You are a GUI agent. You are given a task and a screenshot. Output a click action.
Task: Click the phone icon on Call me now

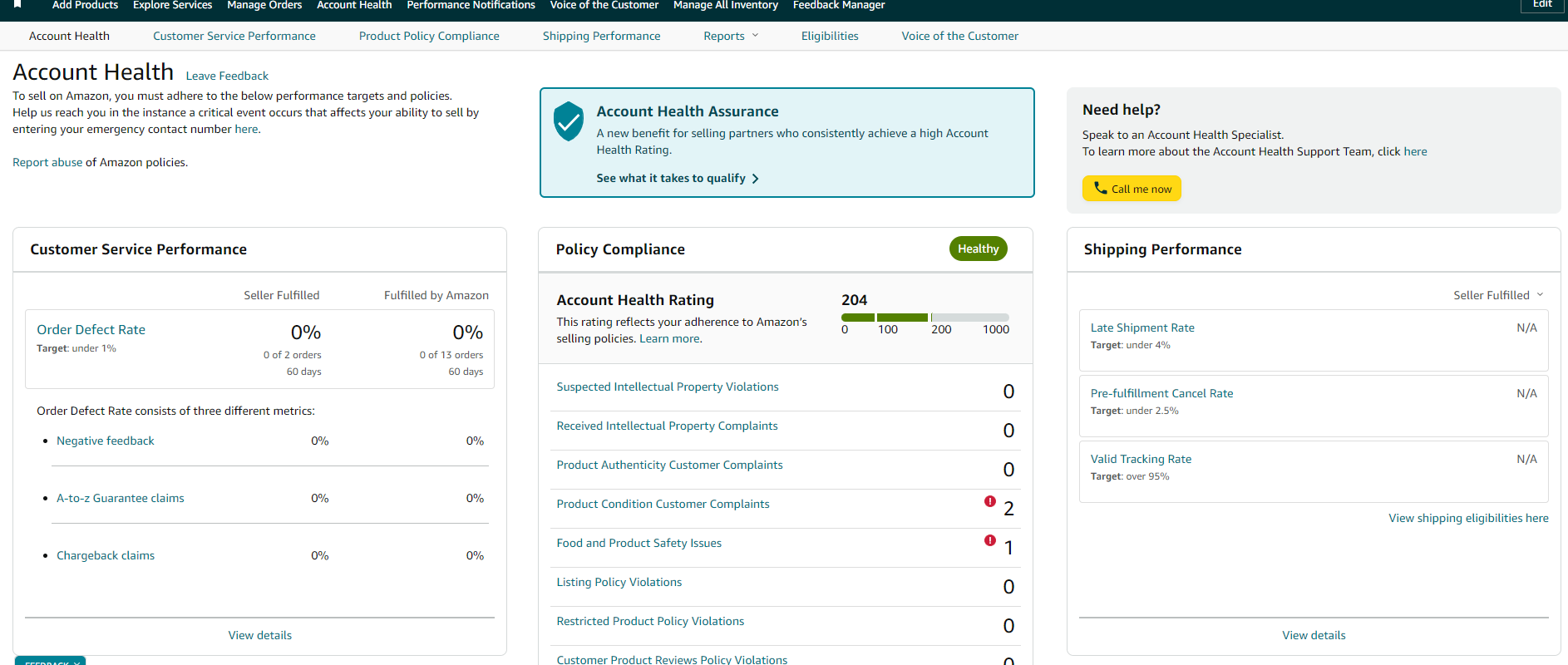(1100, 188)
